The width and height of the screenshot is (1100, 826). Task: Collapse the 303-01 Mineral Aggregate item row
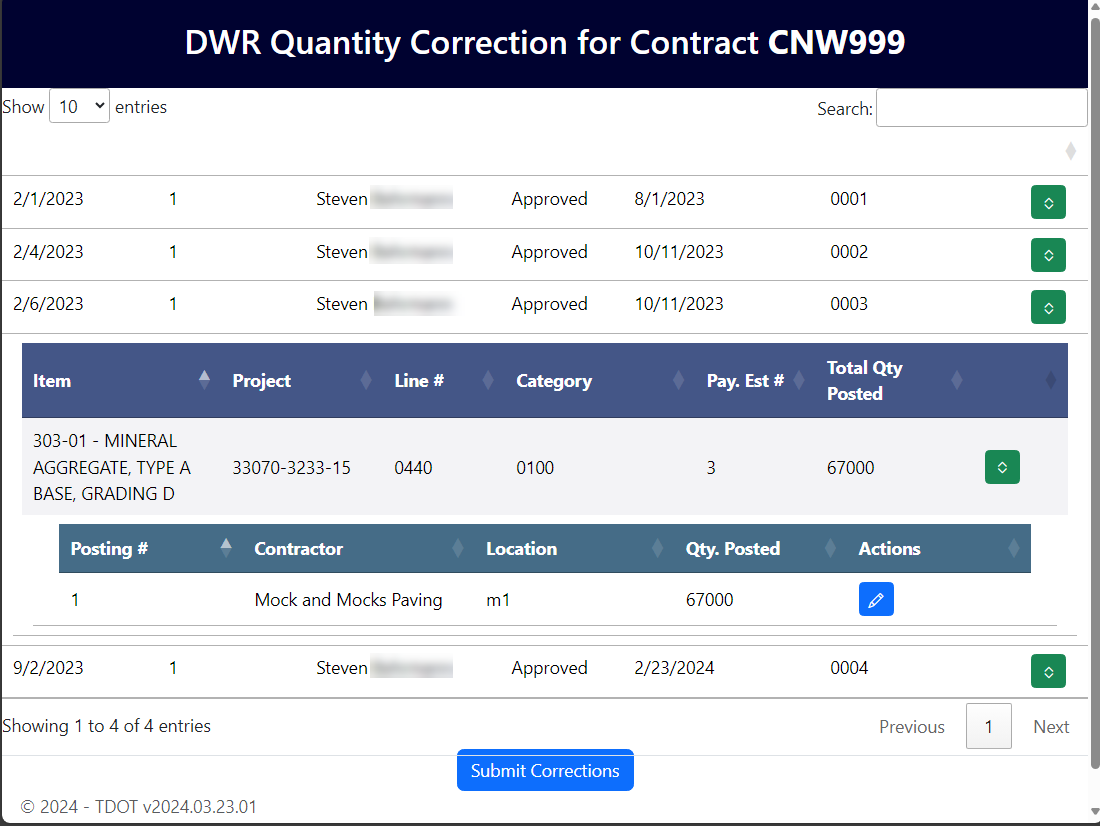pos(1002,467)
